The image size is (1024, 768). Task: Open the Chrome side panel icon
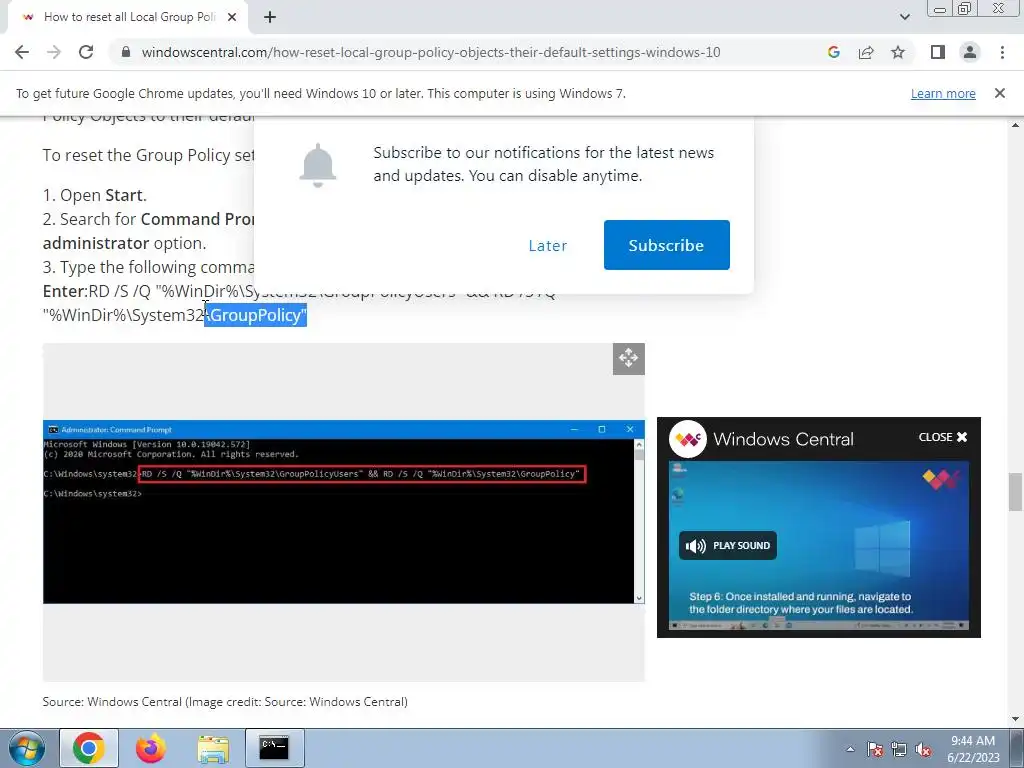click(938, 52)
